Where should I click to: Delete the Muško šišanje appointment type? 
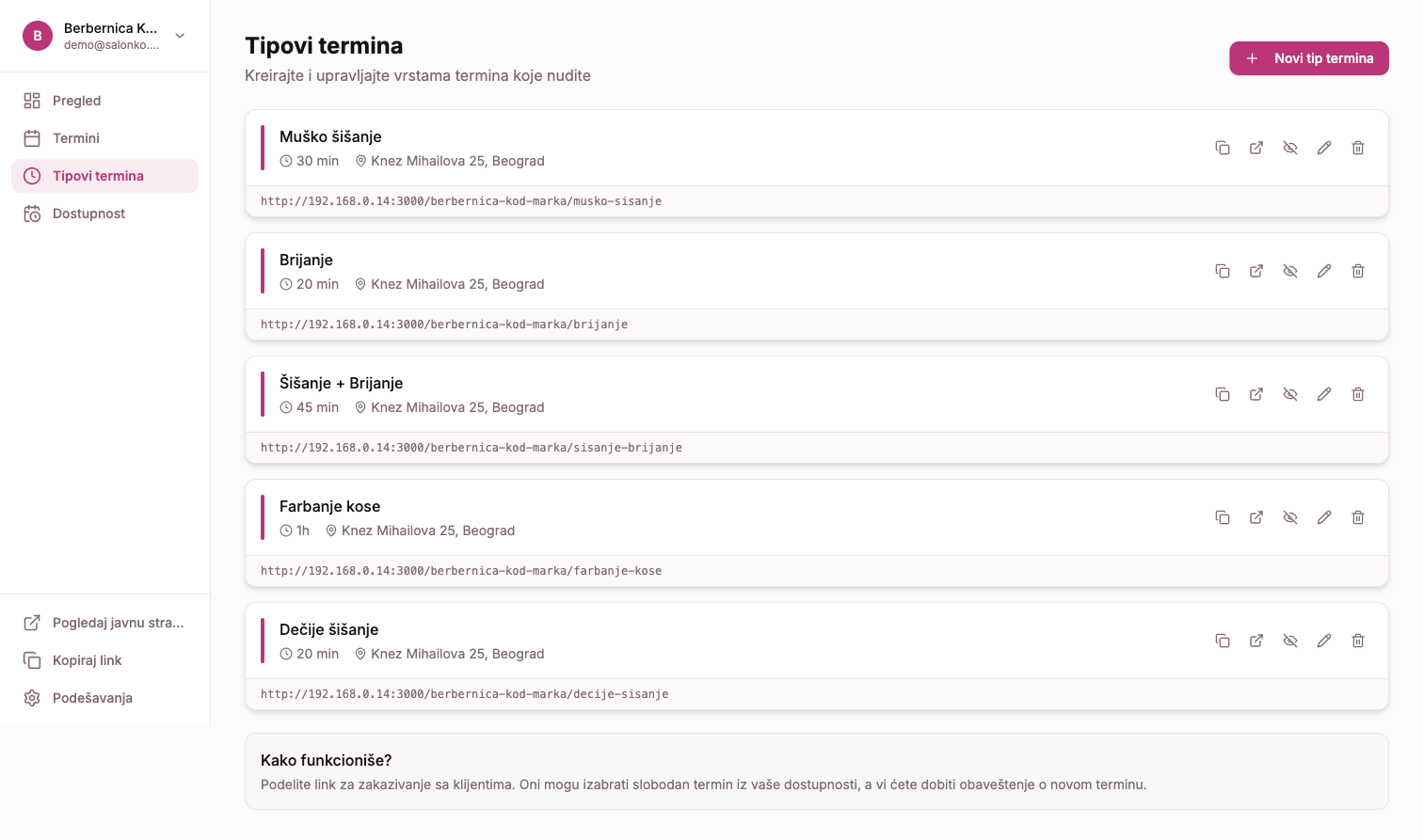pyautogui.click(x=1358, y=148)
